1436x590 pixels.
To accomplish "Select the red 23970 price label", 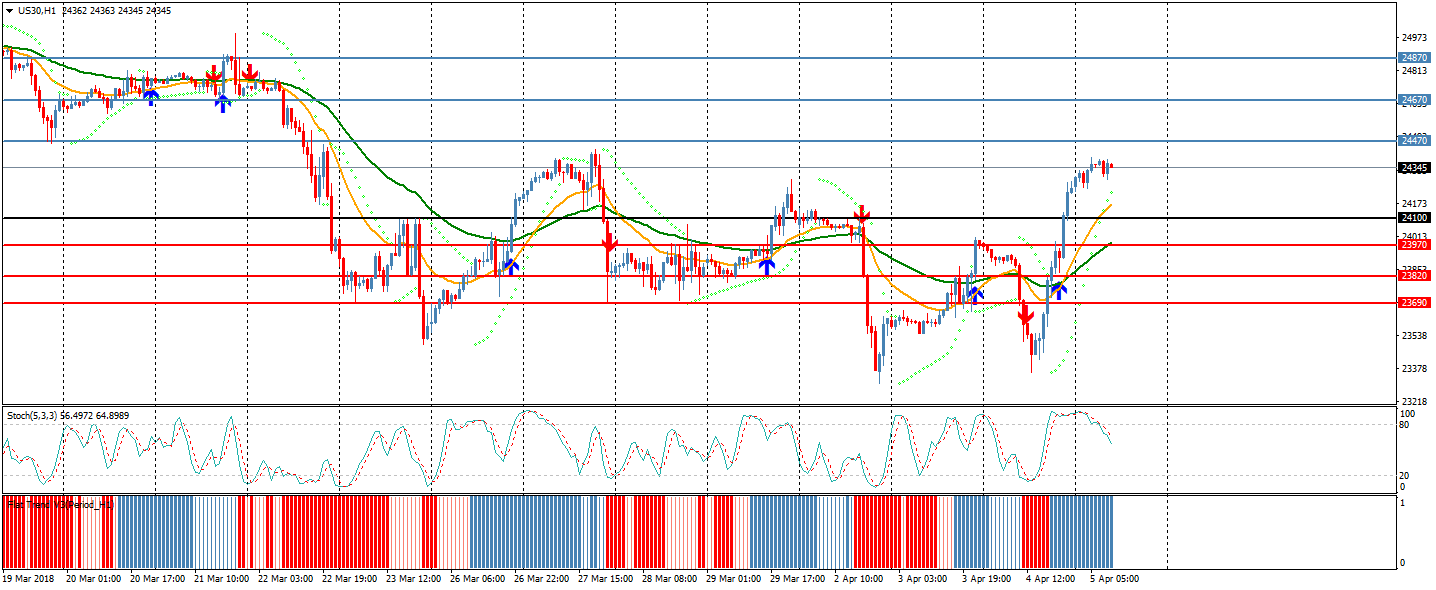I will 1414,245.
